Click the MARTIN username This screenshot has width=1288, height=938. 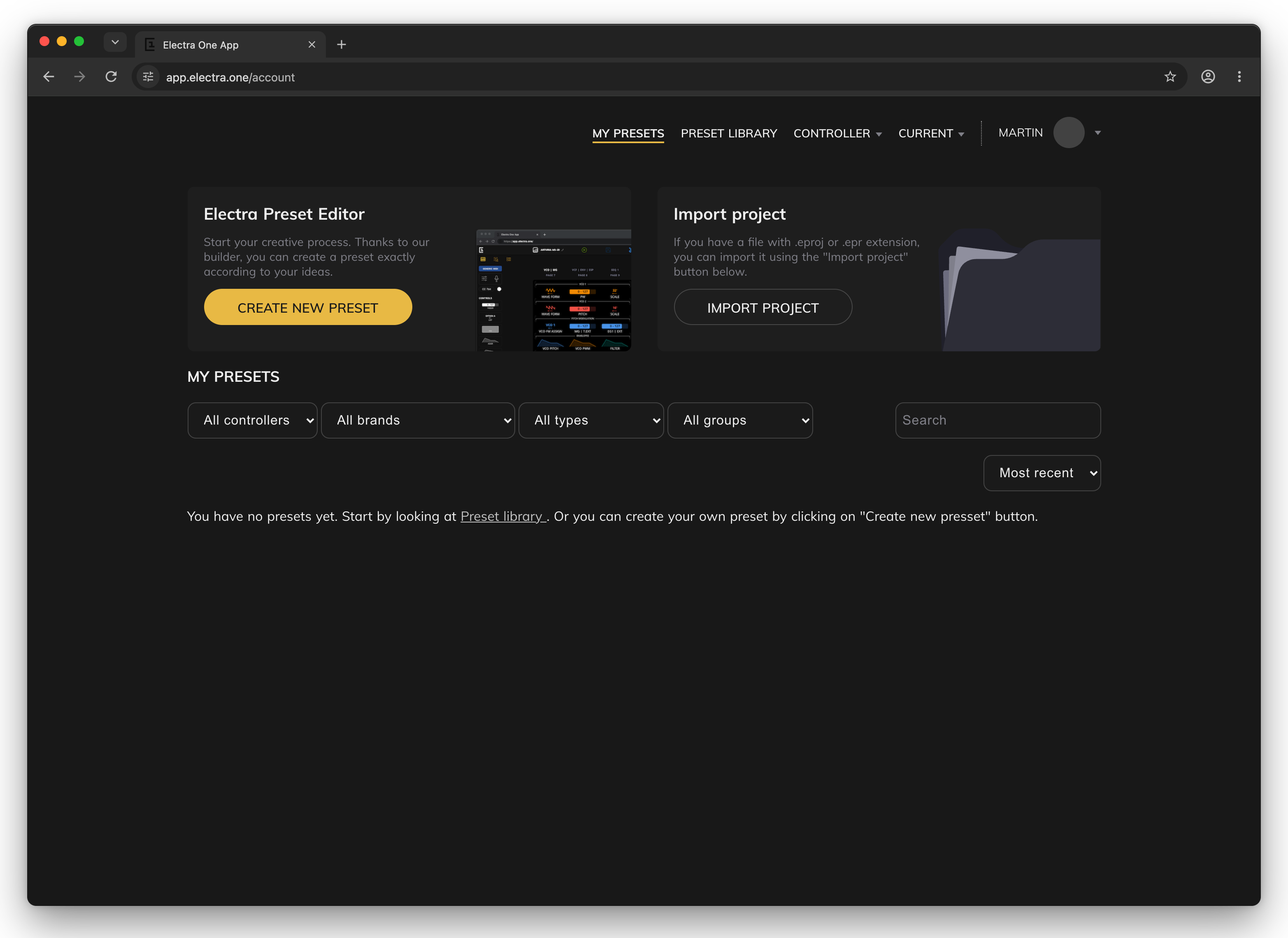tap(1021, 133)
